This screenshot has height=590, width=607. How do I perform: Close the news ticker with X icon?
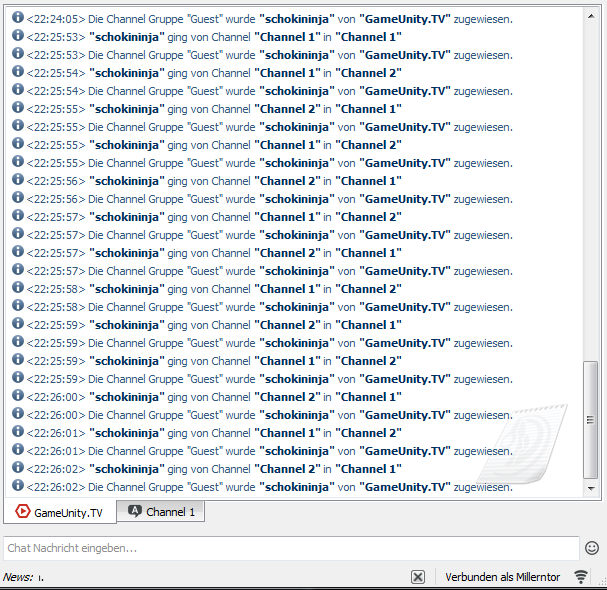coord(418,577)
